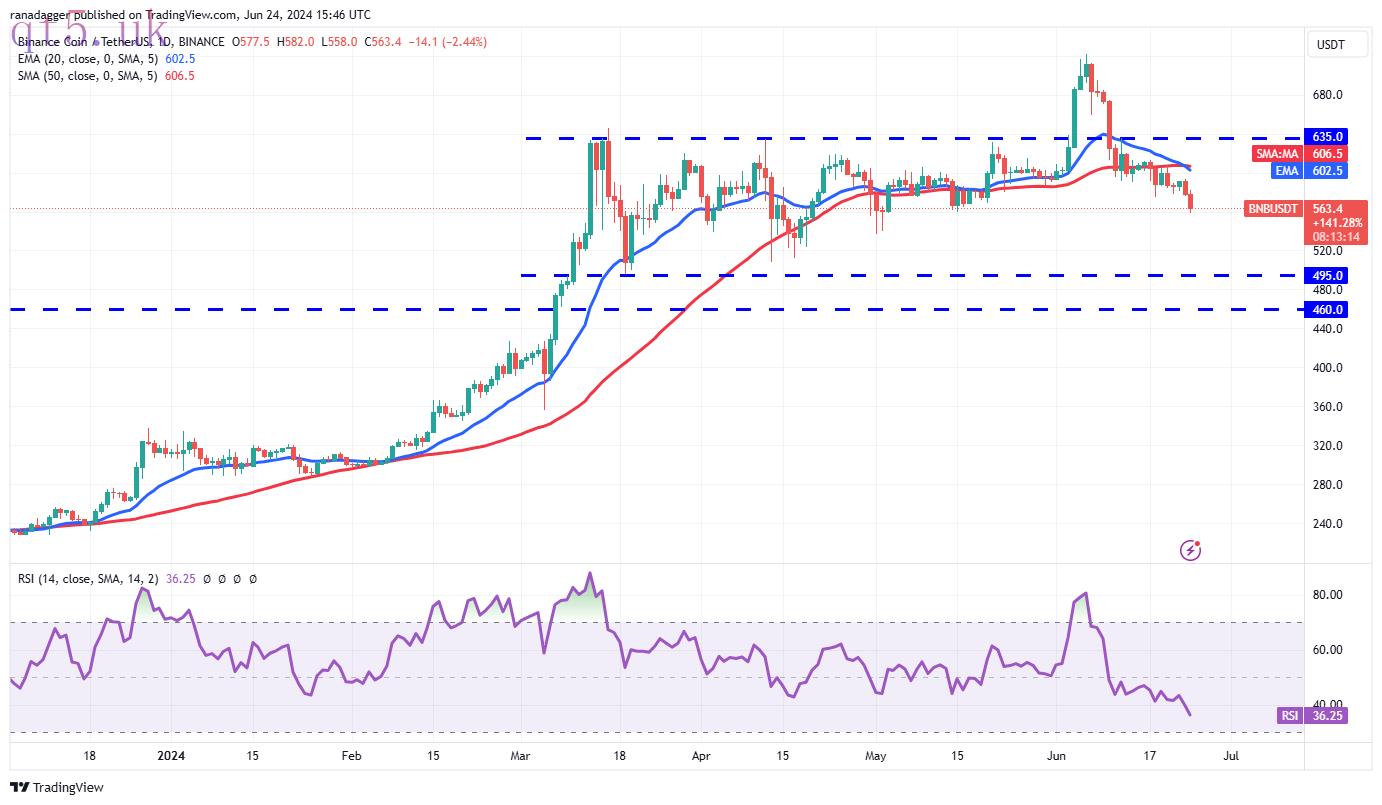Click the 240.0 price axis label
Image resolution: width=1382 pixels, height=805 pixels.
tap(1327, 524)
